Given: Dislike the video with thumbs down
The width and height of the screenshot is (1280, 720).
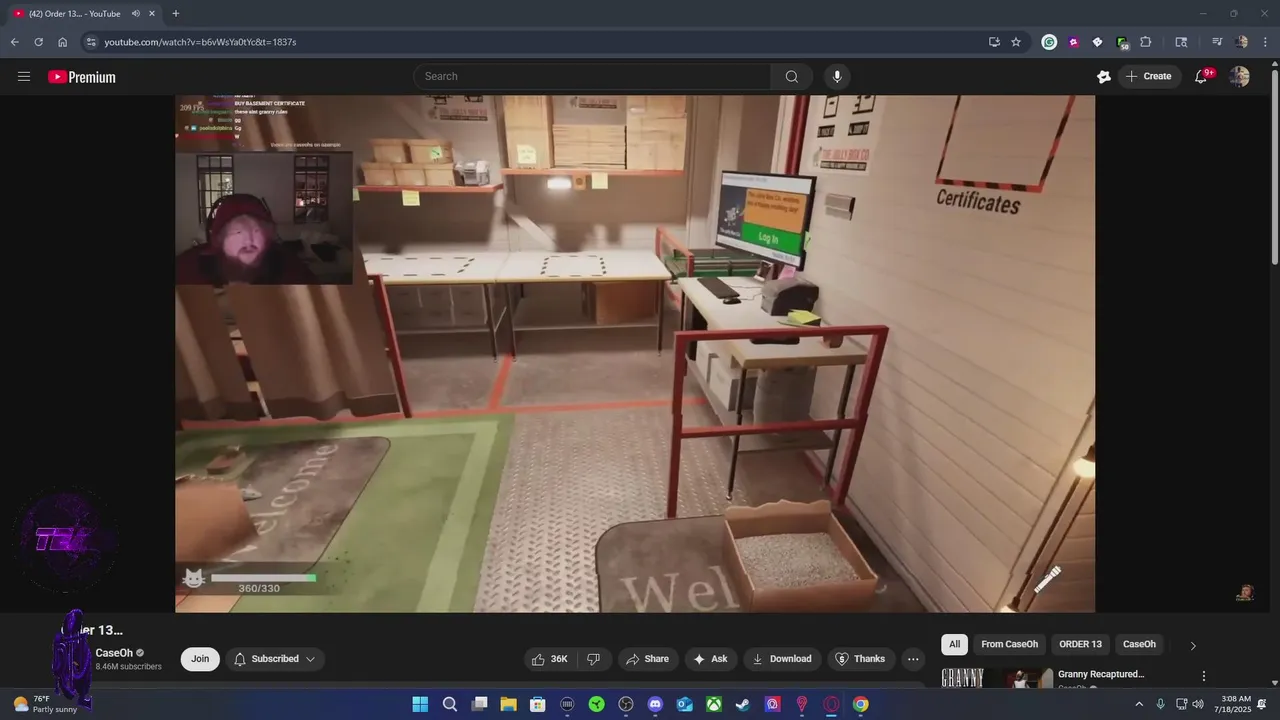Looking at the screenshot, I should 594,659.
